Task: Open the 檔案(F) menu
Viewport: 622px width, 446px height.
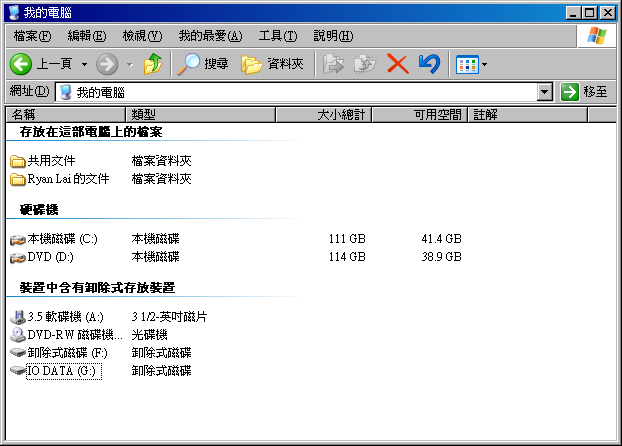Action: click(32, 36)
